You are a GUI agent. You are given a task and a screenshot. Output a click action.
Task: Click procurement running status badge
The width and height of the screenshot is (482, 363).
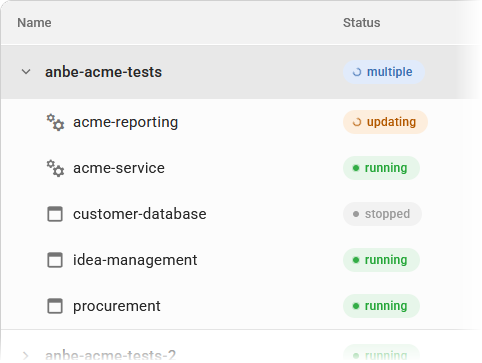381,306
